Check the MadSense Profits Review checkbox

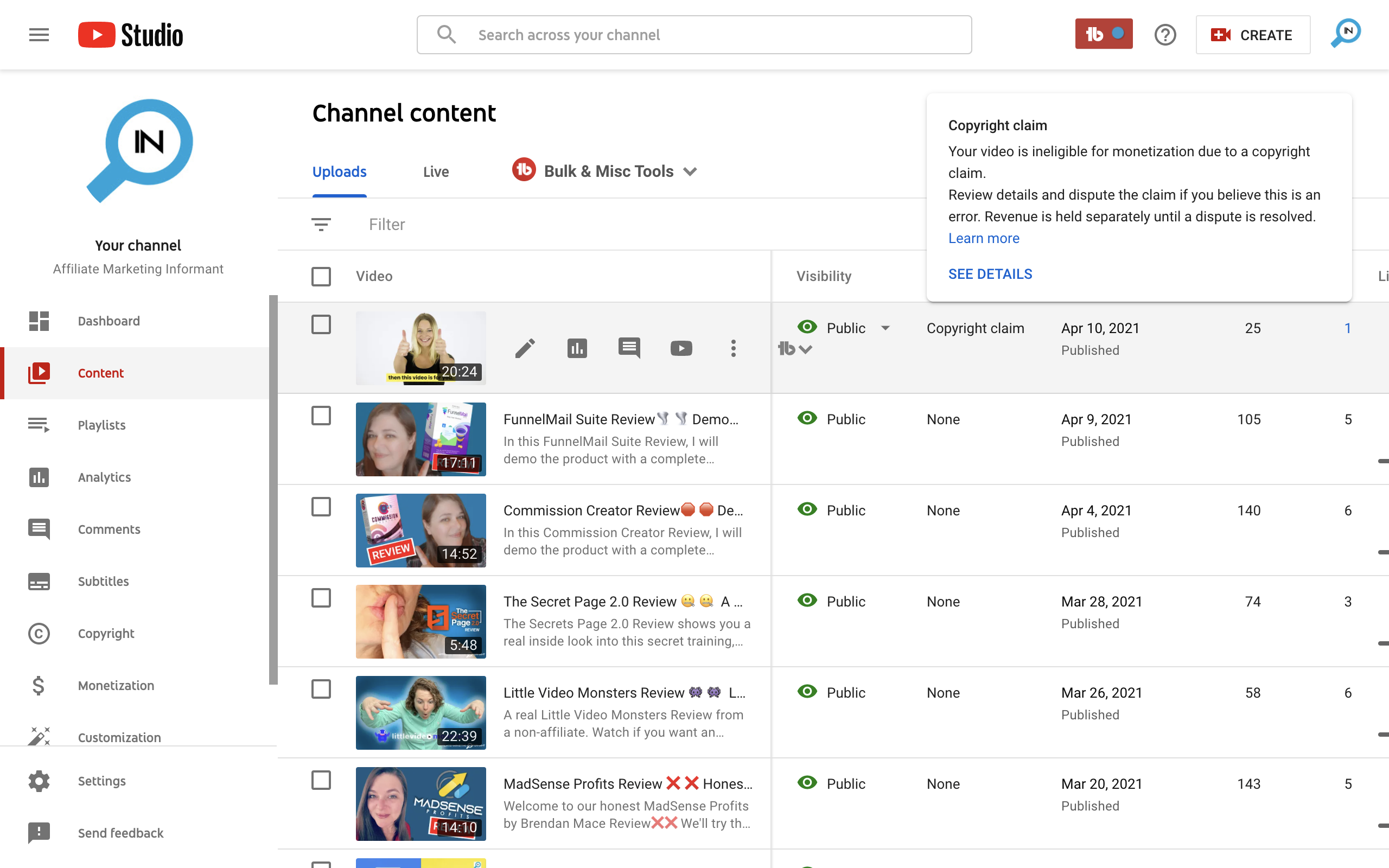tap(321, 780)
